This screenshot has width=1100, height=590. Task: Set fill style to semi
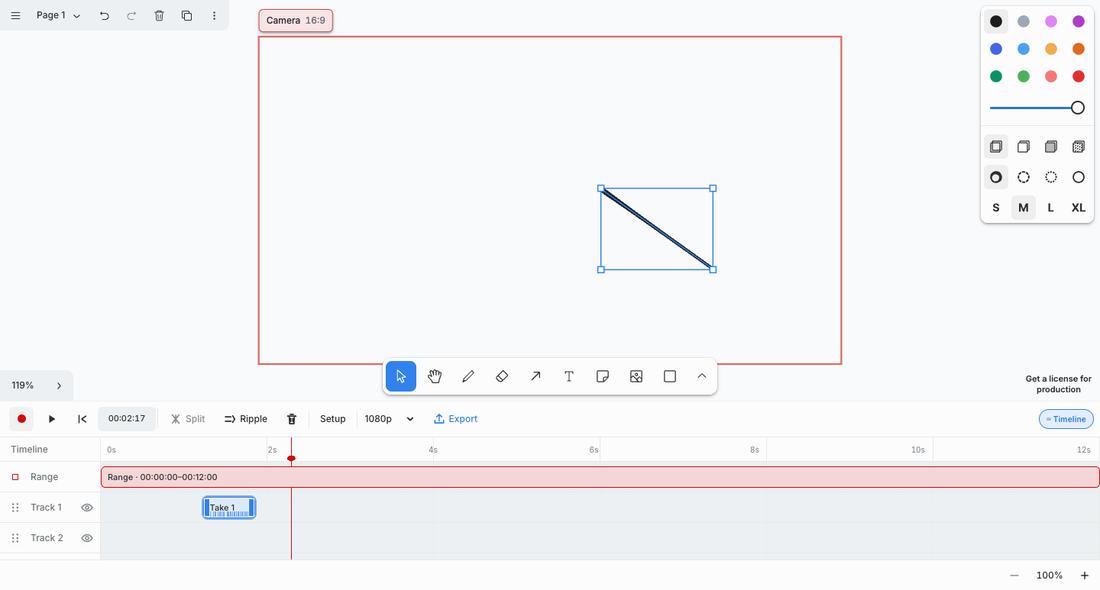pyautogui.click(x=1024, y=147)
